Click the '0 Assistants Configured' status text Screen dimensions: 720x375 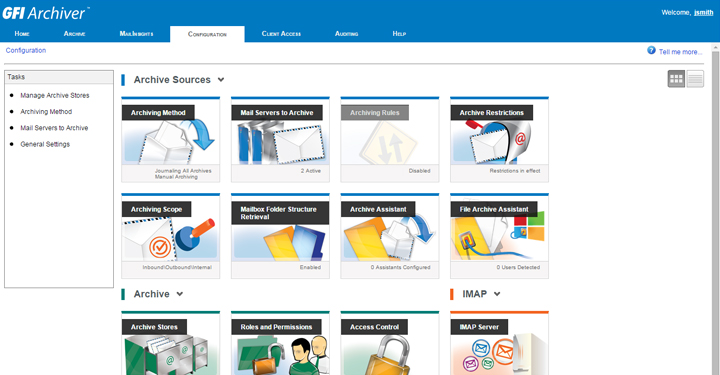click(x=400, y=267)
